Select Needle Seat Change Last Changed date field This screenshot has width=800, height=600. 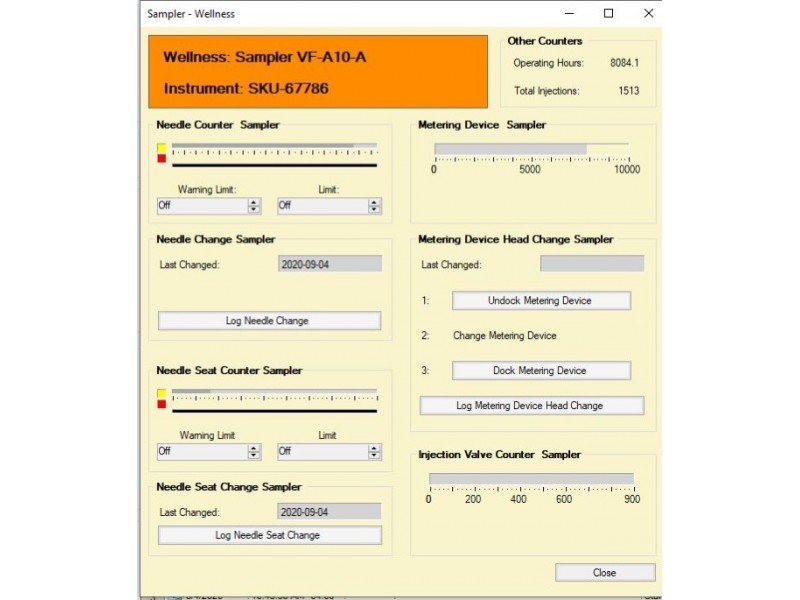[x=329, y=512]
